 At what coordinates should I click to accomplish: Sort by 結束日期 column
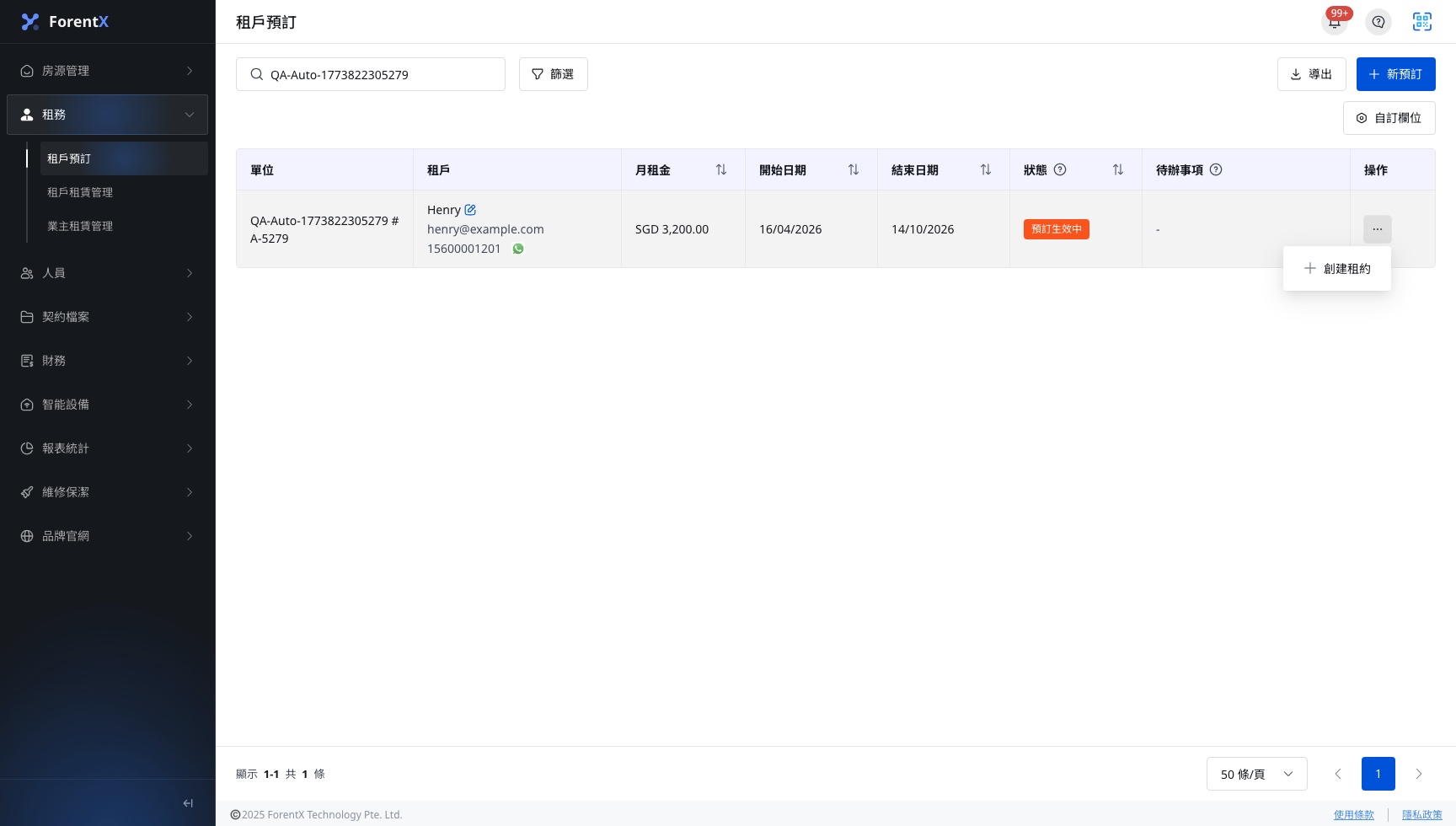pyautogui.click(x=986, y=170)
